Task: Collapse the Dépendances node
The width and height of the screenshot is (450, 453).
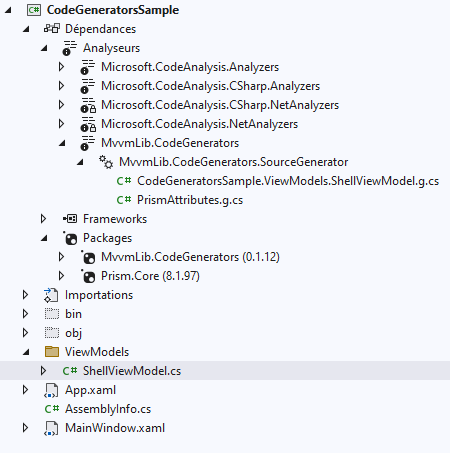Action: [26, 29]
